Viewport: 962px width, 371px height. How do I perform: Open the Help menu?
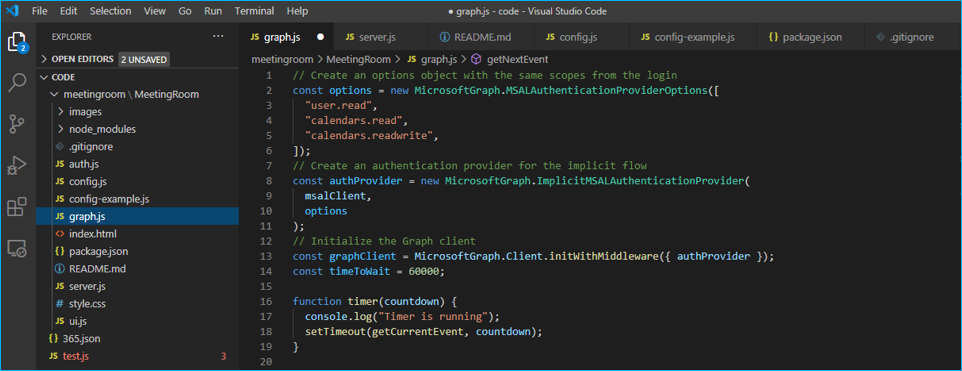(298, 11)
